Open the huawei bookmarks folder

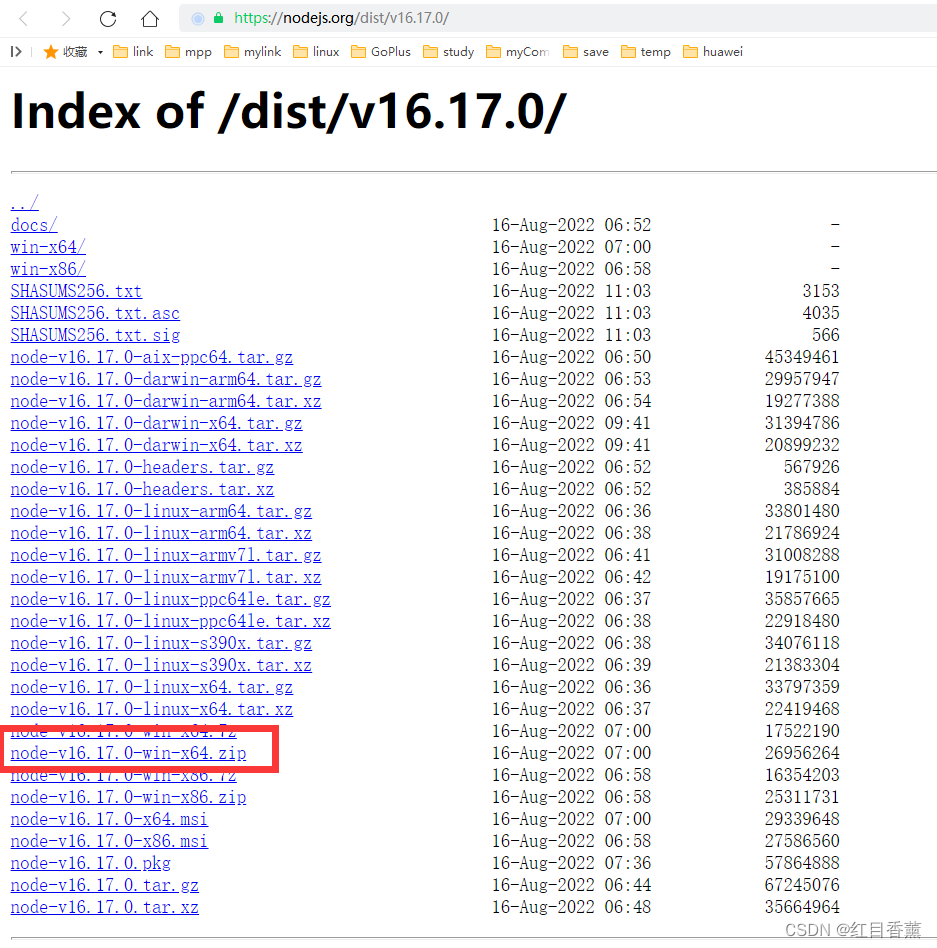[712, 51]
